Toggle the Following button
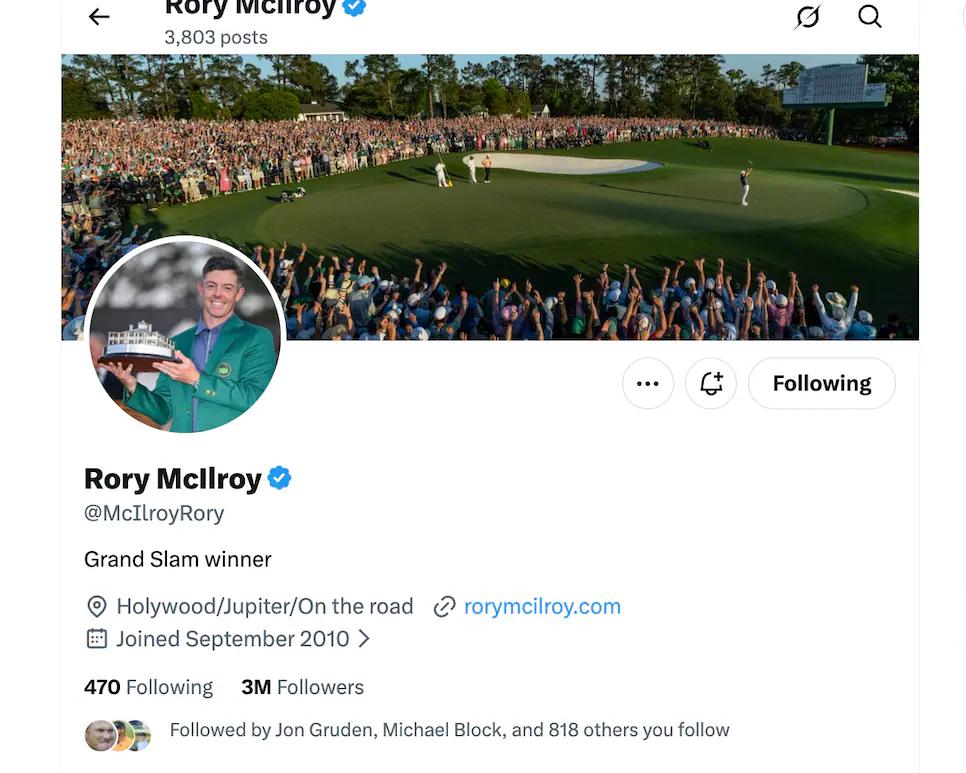 coord(822,383)
